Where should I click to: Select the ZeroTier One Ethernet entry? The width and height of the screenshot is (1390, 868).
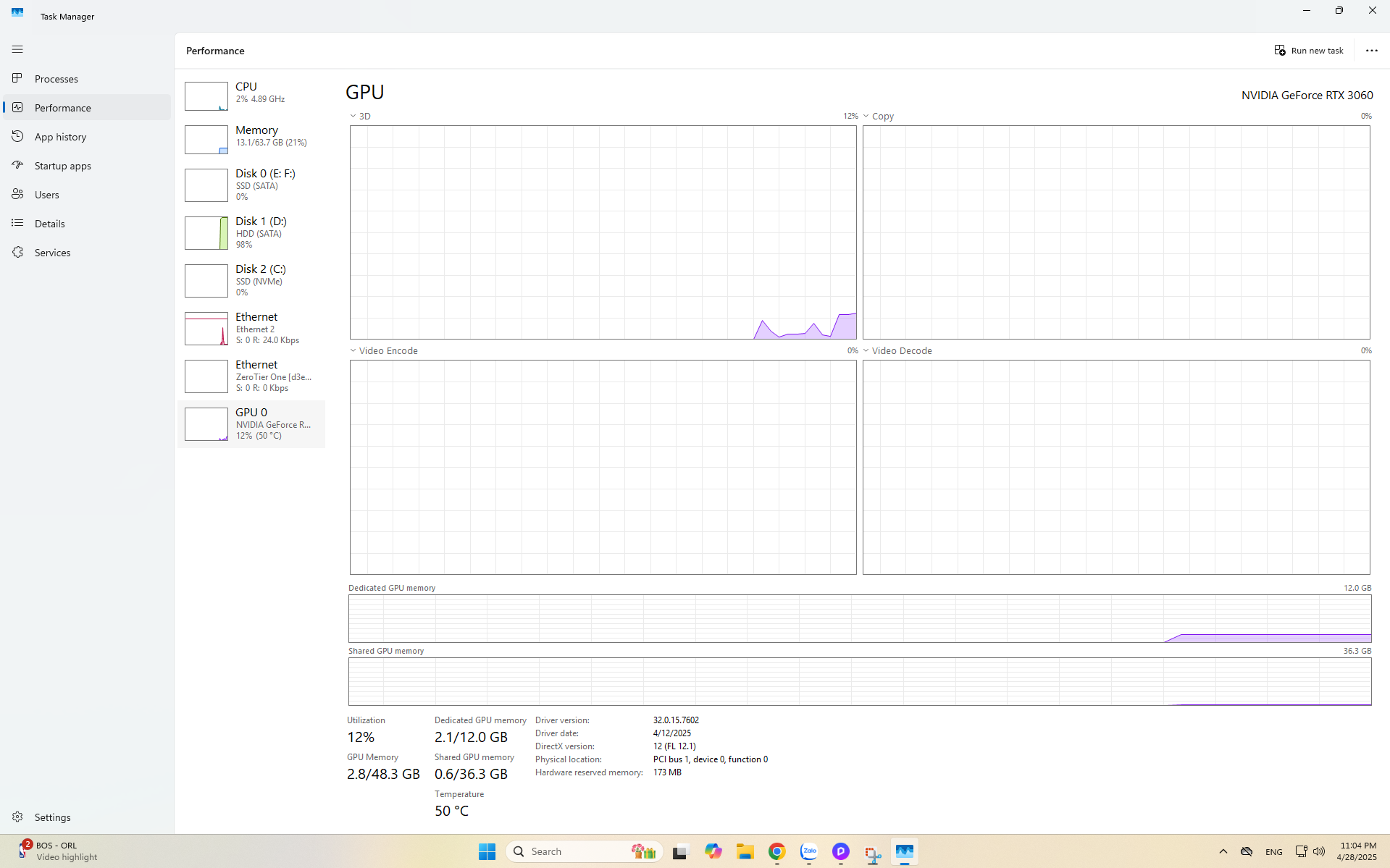[x=251, y=376]
